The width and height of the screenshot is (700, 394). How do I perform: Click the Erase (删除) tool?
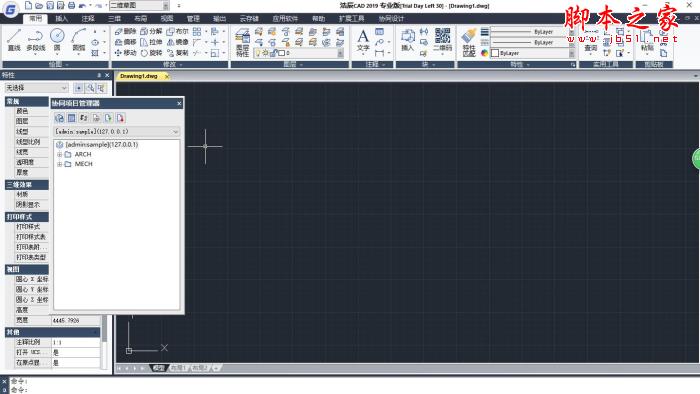point(125,31)
